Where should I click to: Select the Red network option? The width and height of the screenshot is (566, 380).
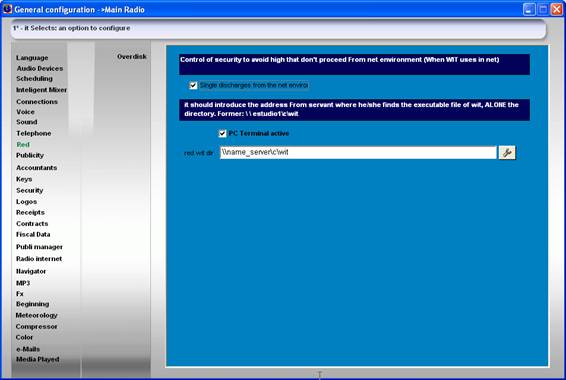[23, 144]
